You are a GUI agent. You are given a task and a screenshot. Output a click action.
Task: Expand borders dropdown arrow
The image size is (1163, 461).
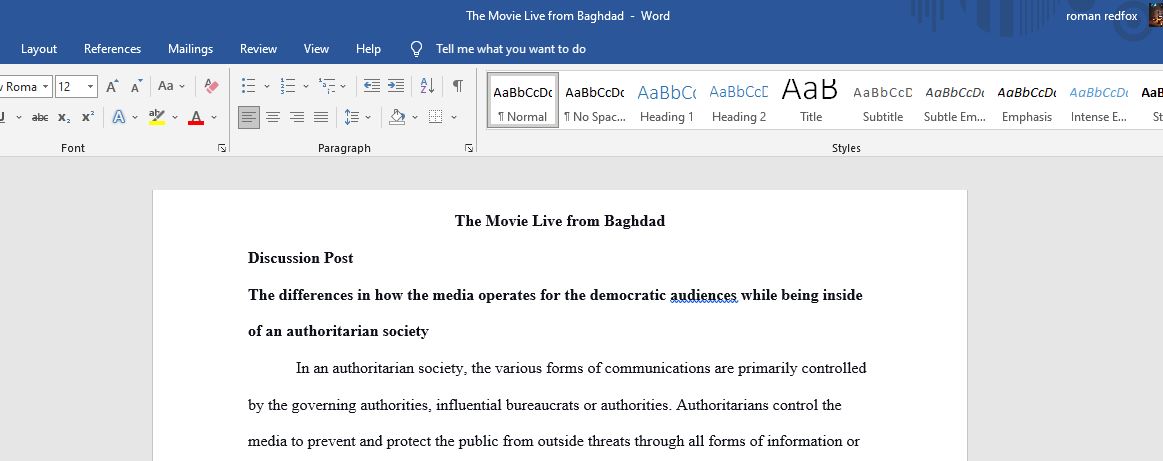coord(454,117)
